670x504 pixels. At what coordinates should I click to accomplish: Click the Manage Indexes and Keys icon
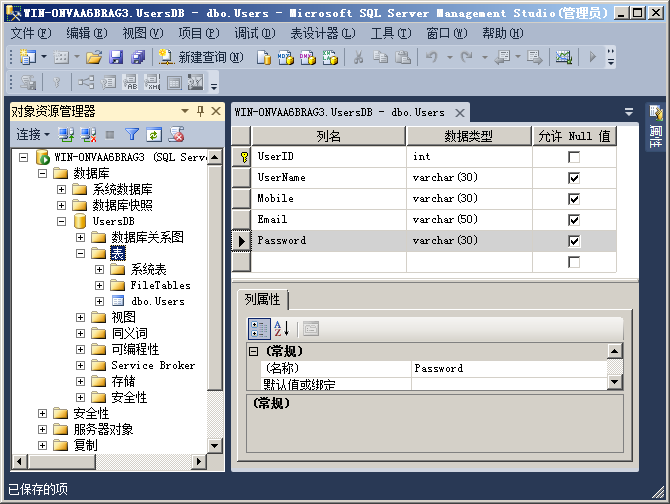click(x=108, y=82)
